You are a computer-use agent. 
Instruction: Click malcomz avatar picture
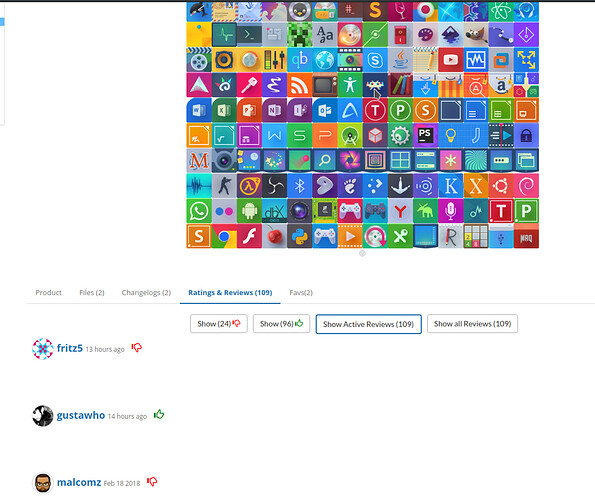click(x=42, y=483)
